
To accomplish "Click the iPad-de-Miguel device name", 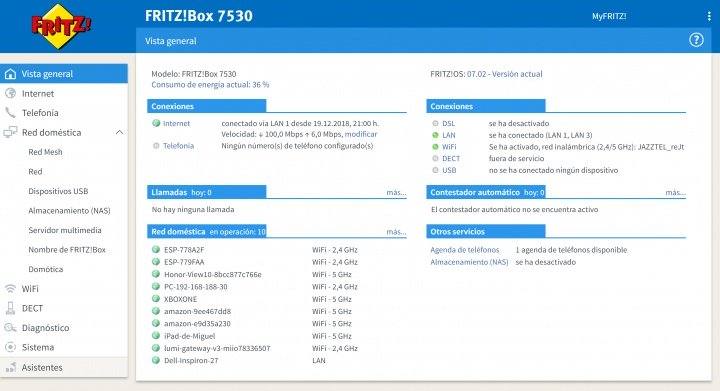I will [190, 336].
